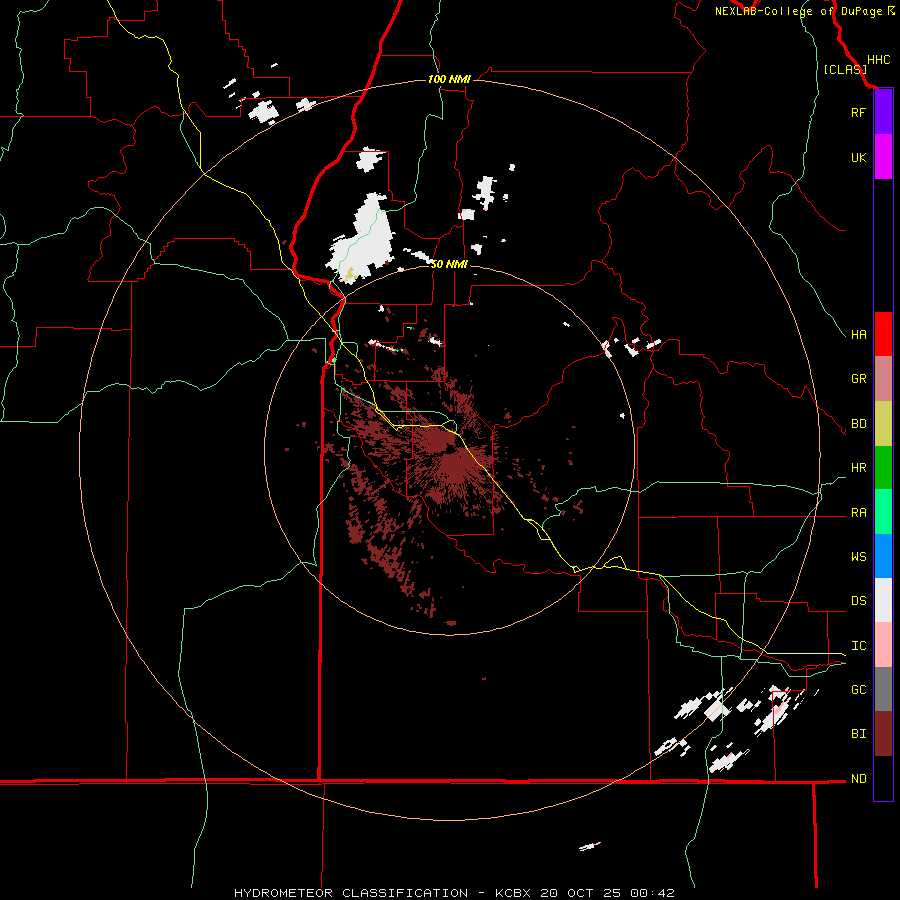The image size is (900, 900).
Task: Click the HR legend label
Action: 858,468
